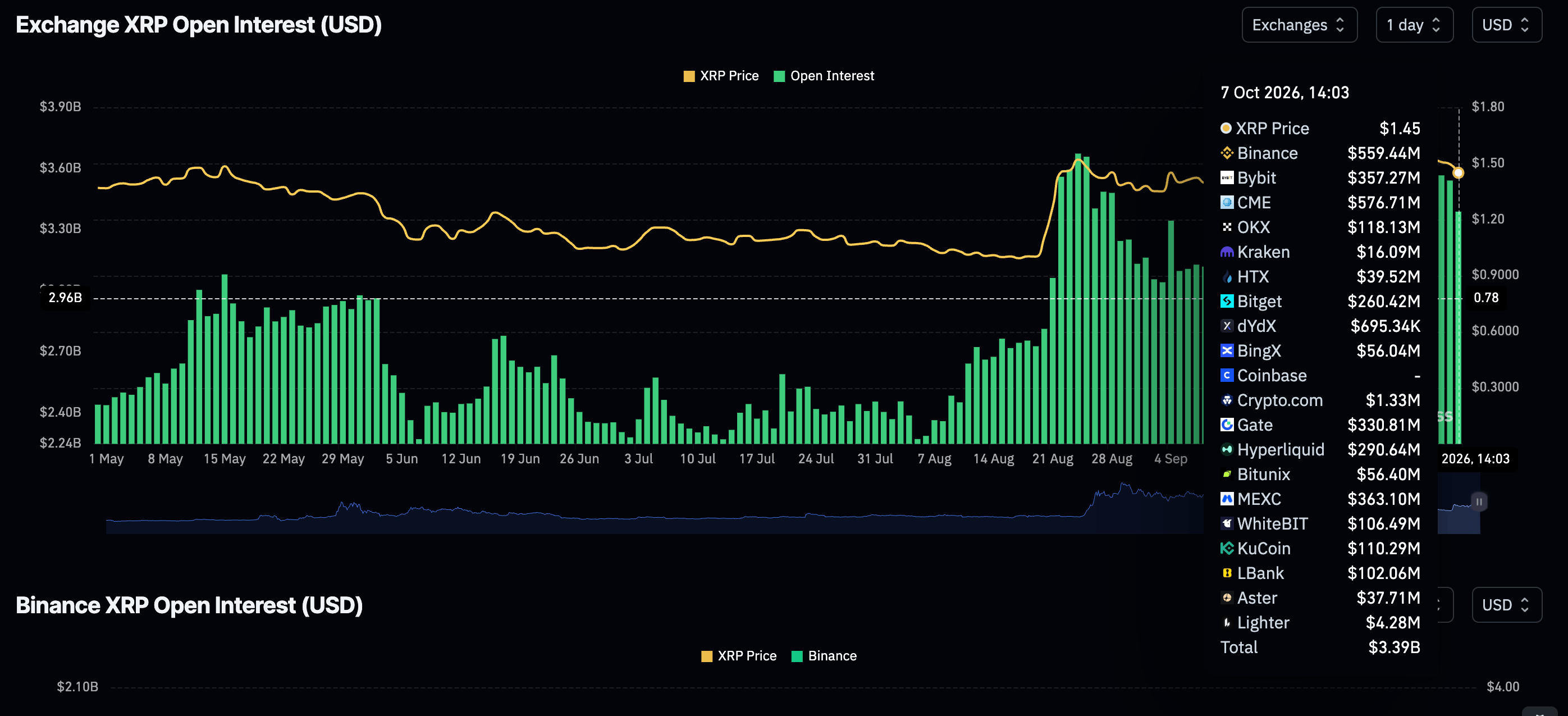Click the Bitunix logo icon
Viewport: 1568px width, 716px height.
(x=1227, y=475)
